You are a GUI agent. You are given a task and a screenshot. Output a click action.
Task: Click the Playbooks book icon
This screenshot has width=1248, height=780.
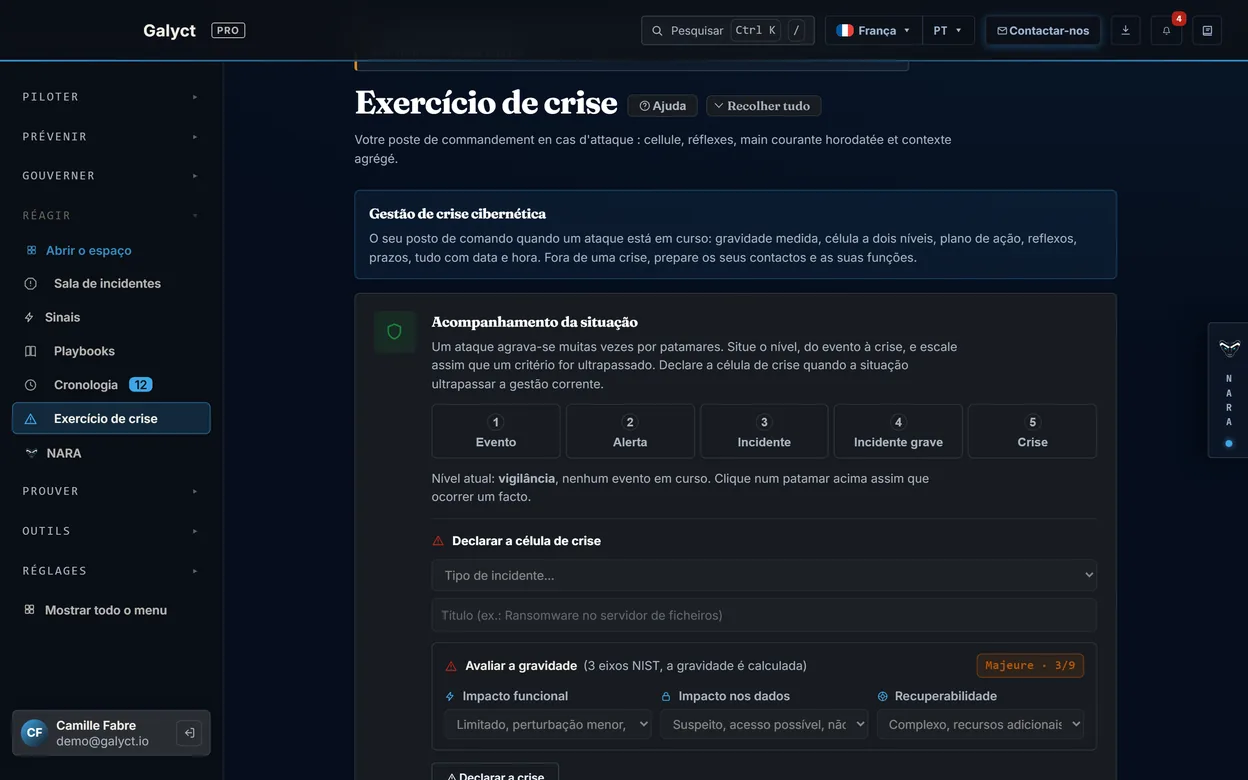point(30,351)
